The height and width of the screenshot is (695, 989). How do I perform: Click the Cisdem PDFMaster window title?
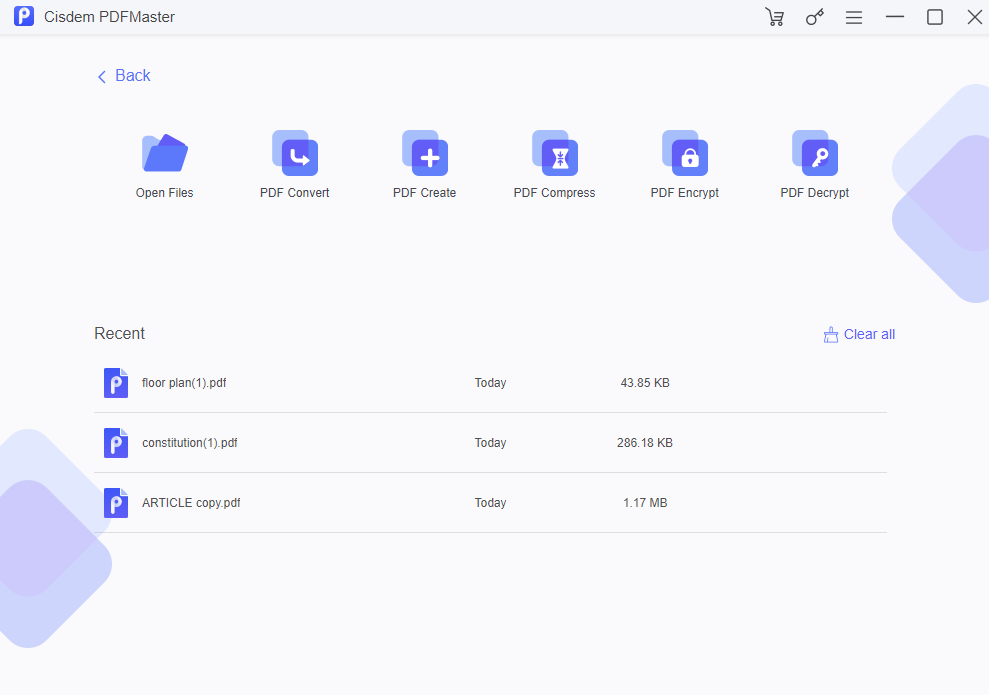pos(109,17)
